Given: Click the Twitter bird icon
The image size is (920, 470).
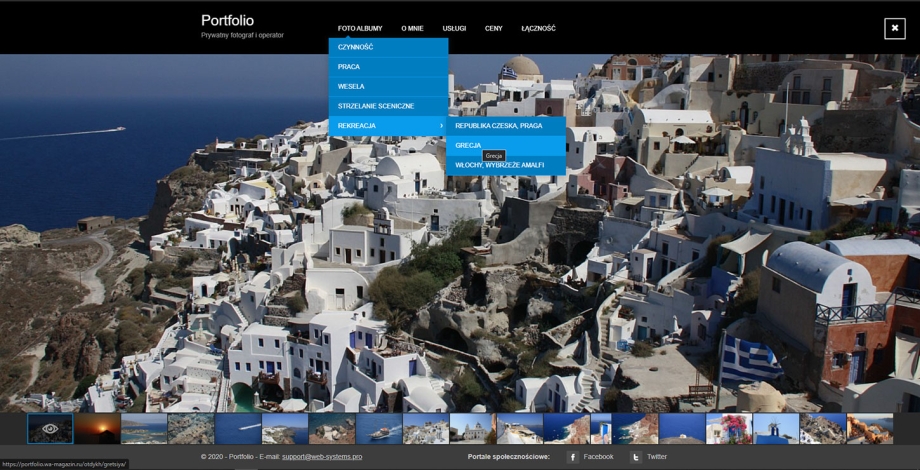Looking at the screenshot, I should click(635, 457).
